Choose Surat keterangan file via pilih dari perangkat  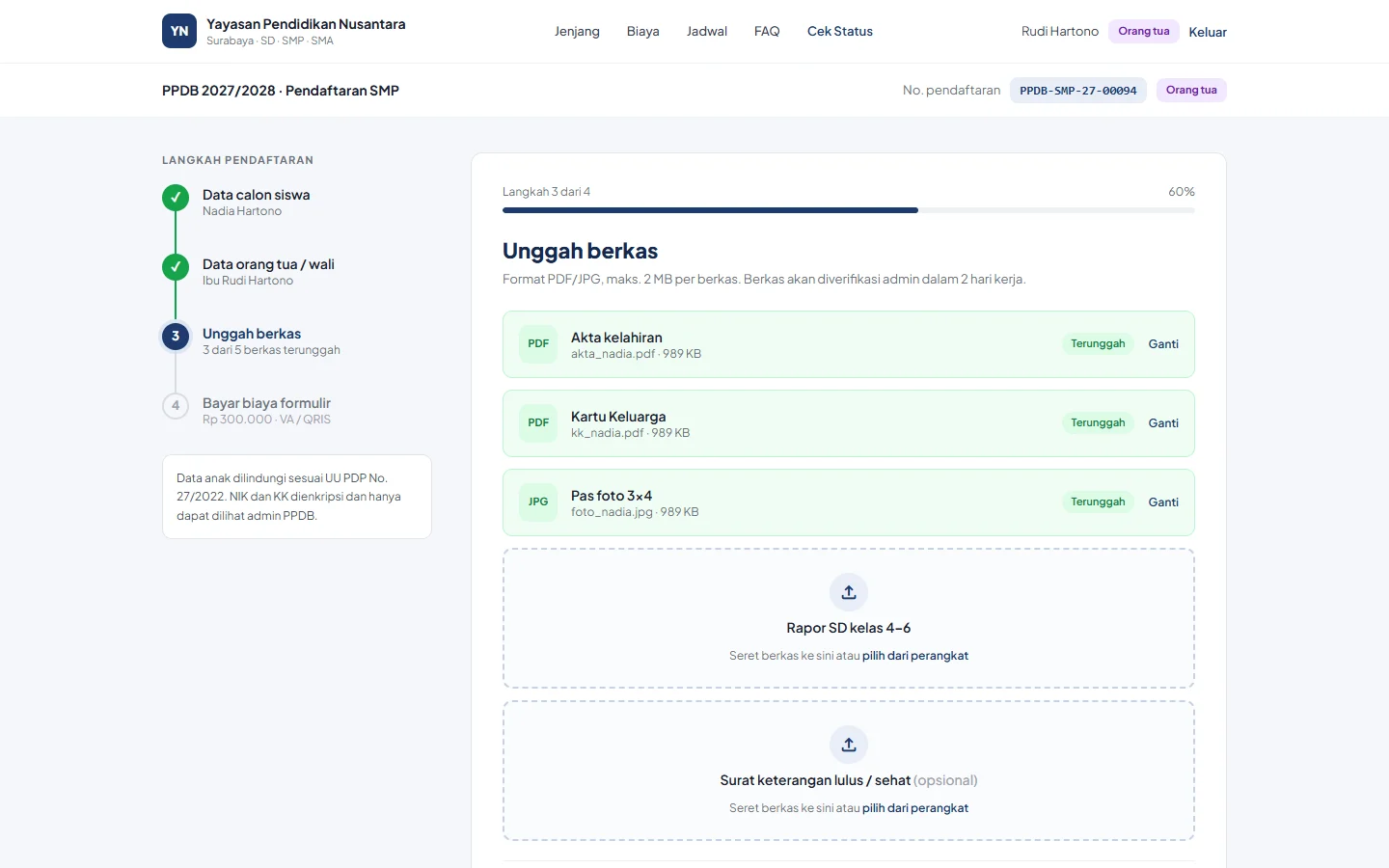click(x=915, y=808)
